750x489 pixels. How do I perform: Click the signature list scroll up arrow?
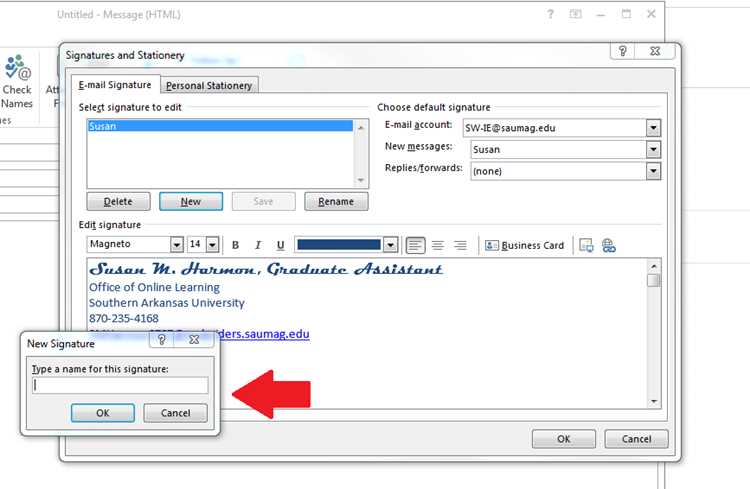[x=361, y=127]
